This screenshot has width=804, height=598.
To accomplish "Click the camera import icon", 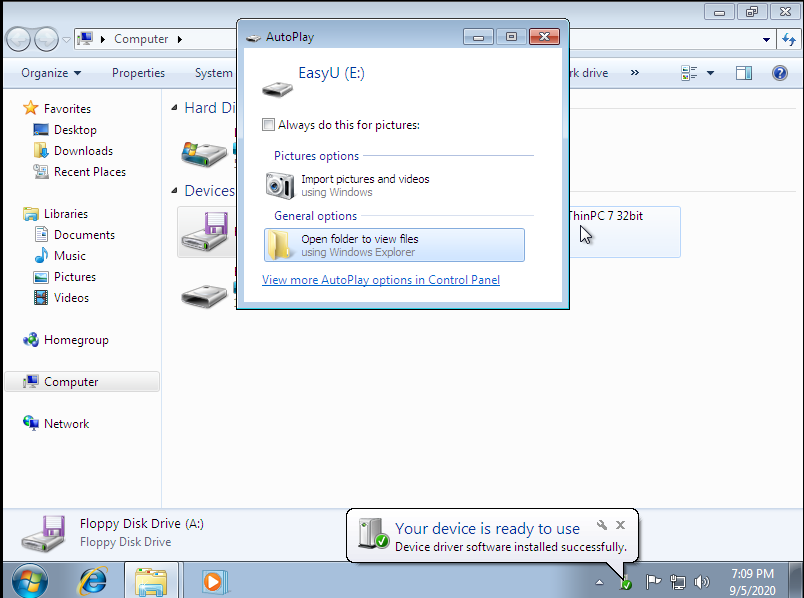I will pos(280,185).
